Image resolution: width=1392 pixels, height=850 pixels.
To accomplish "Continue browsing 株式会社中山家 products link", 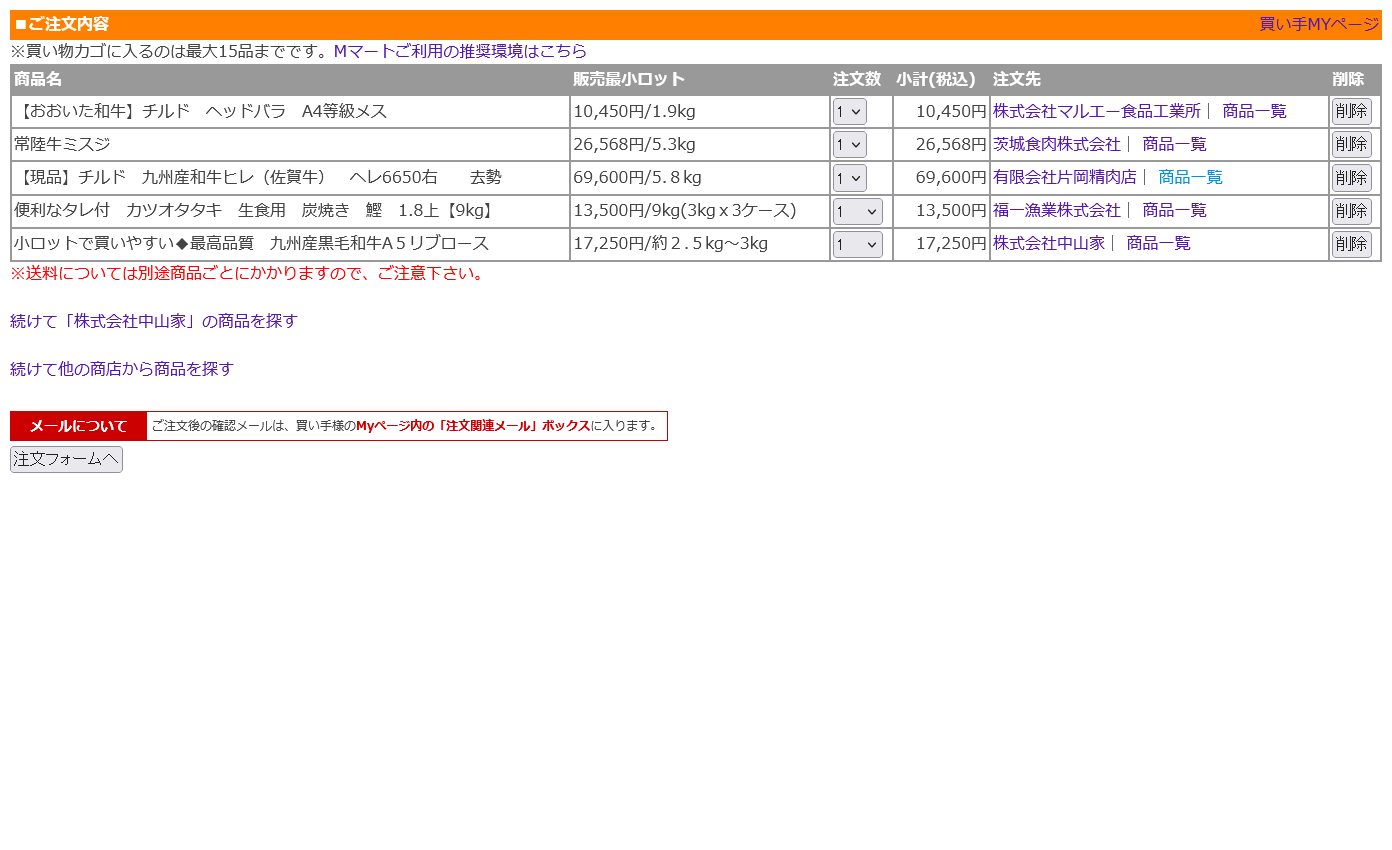I will [x=154, y=321].
